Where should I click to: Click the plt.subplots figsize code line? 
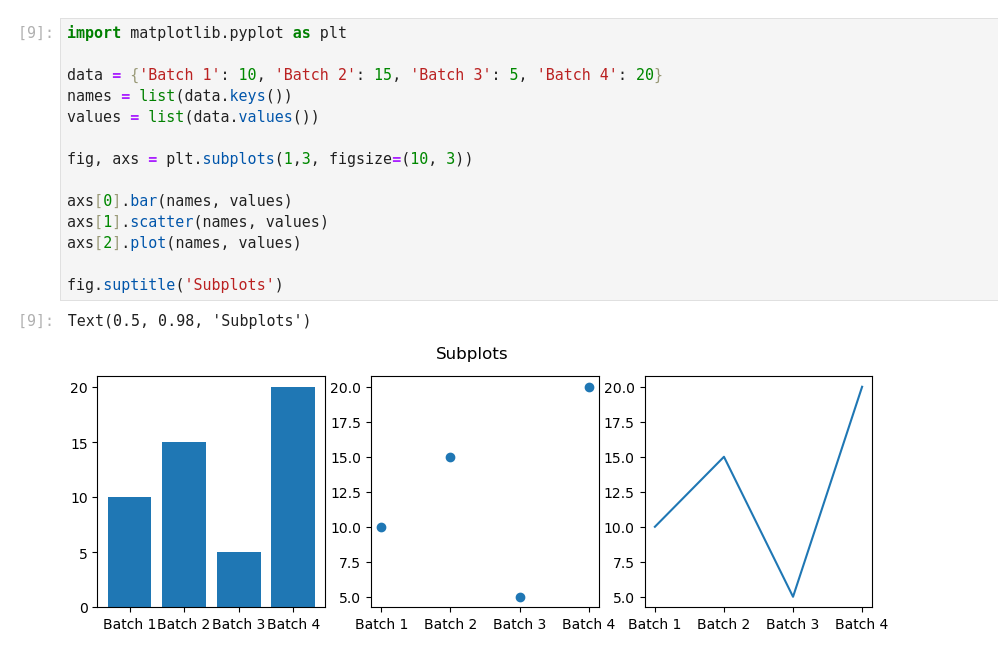pyautogui.click(x=269, y=159)
